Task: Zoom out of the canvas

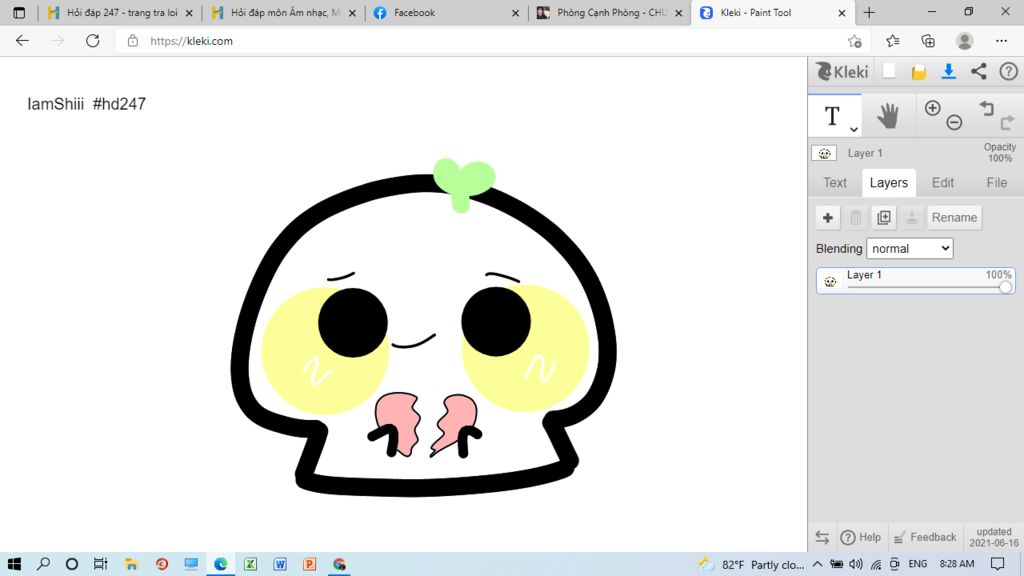Action: [954, 122]
